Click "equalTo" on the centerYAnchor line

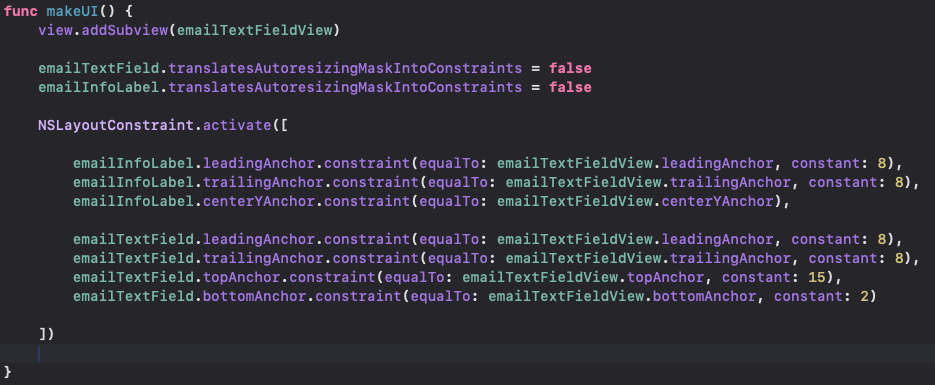448,201
